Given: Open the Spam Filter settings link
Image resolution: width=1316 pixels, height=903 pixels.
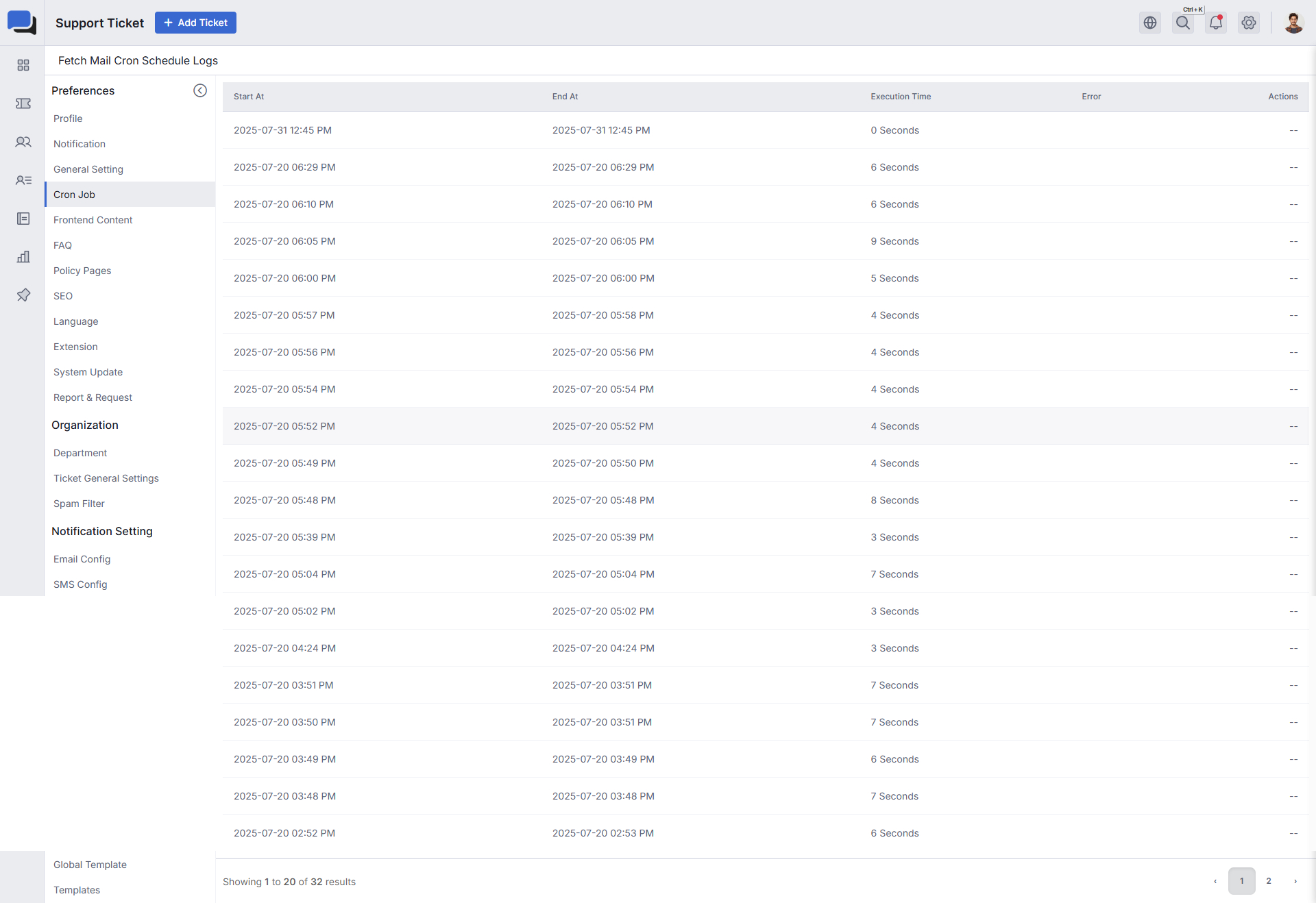Looking at the screenshot, I should point(80,504).
